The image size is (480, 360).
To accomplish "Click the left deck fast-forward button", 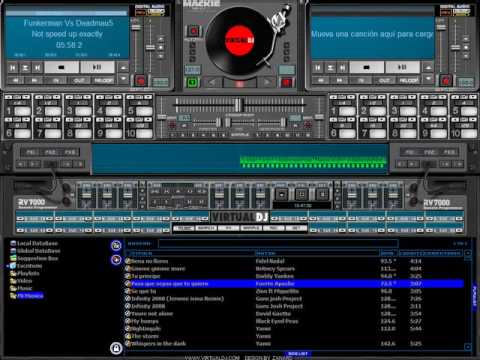I will pos(34,80).
